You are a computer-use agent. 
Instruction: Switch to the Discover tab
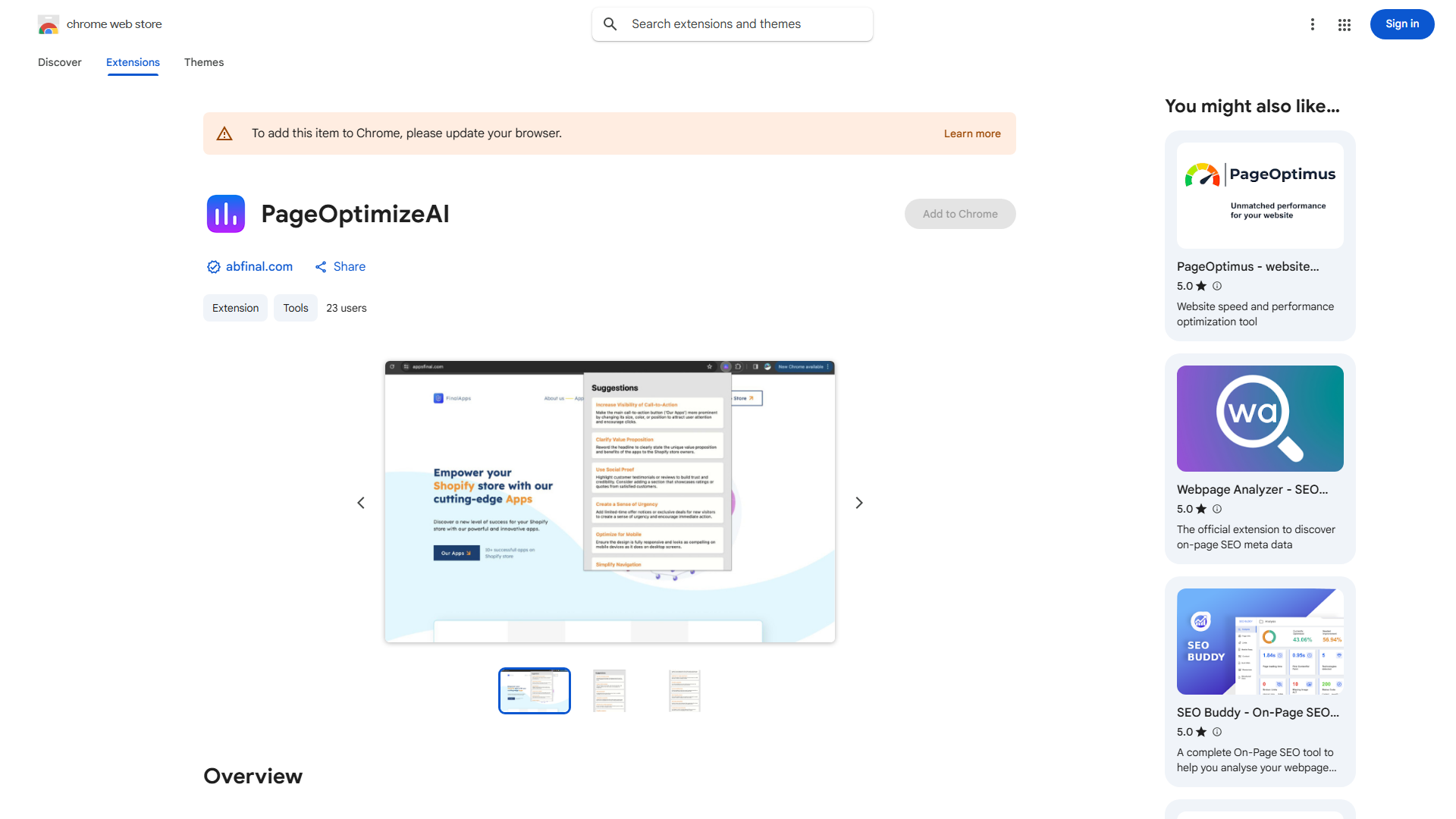click(x=59, y=62)
